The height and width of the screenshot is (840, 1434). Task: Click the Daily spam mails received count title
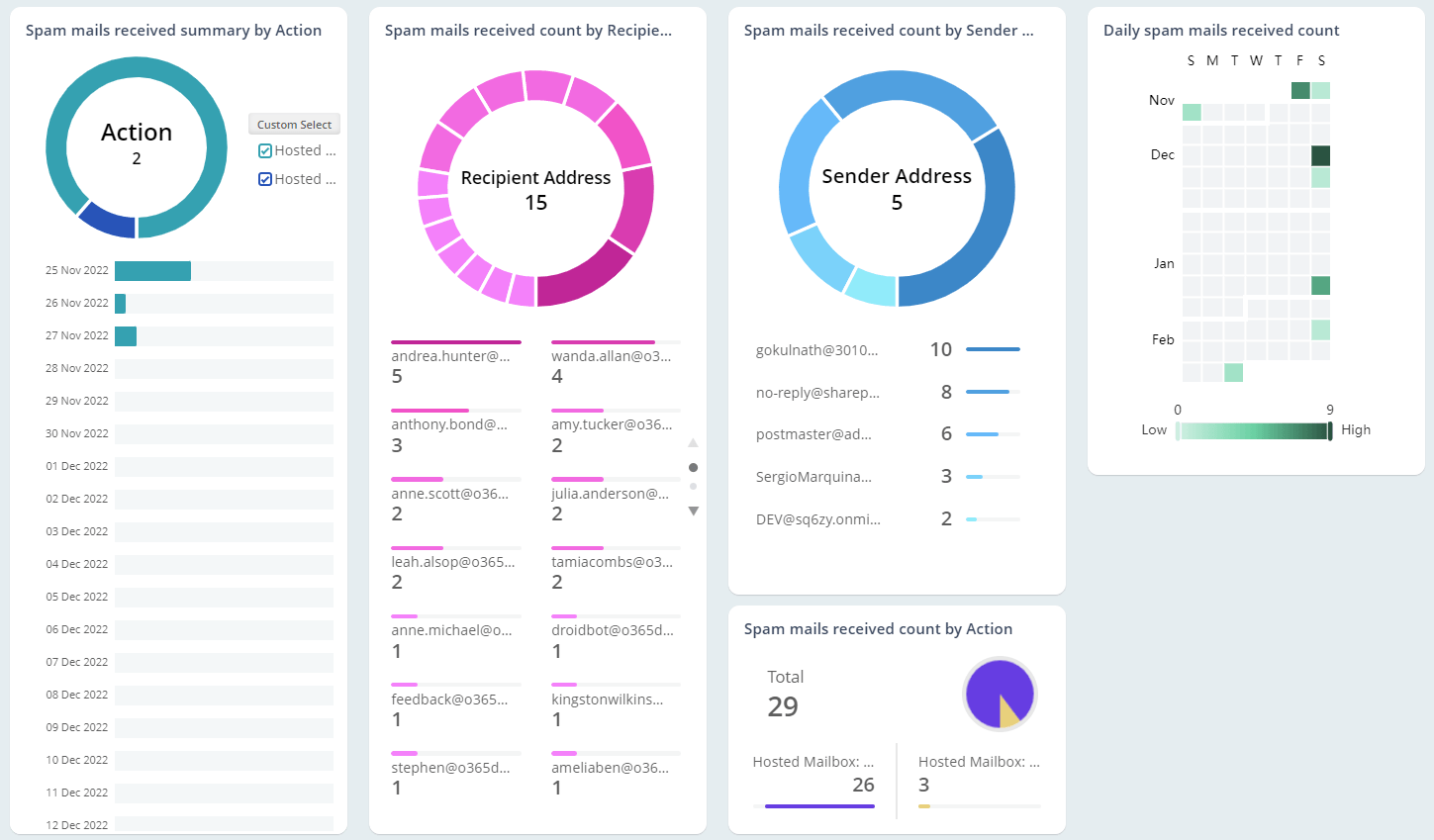coord(1221,30)
